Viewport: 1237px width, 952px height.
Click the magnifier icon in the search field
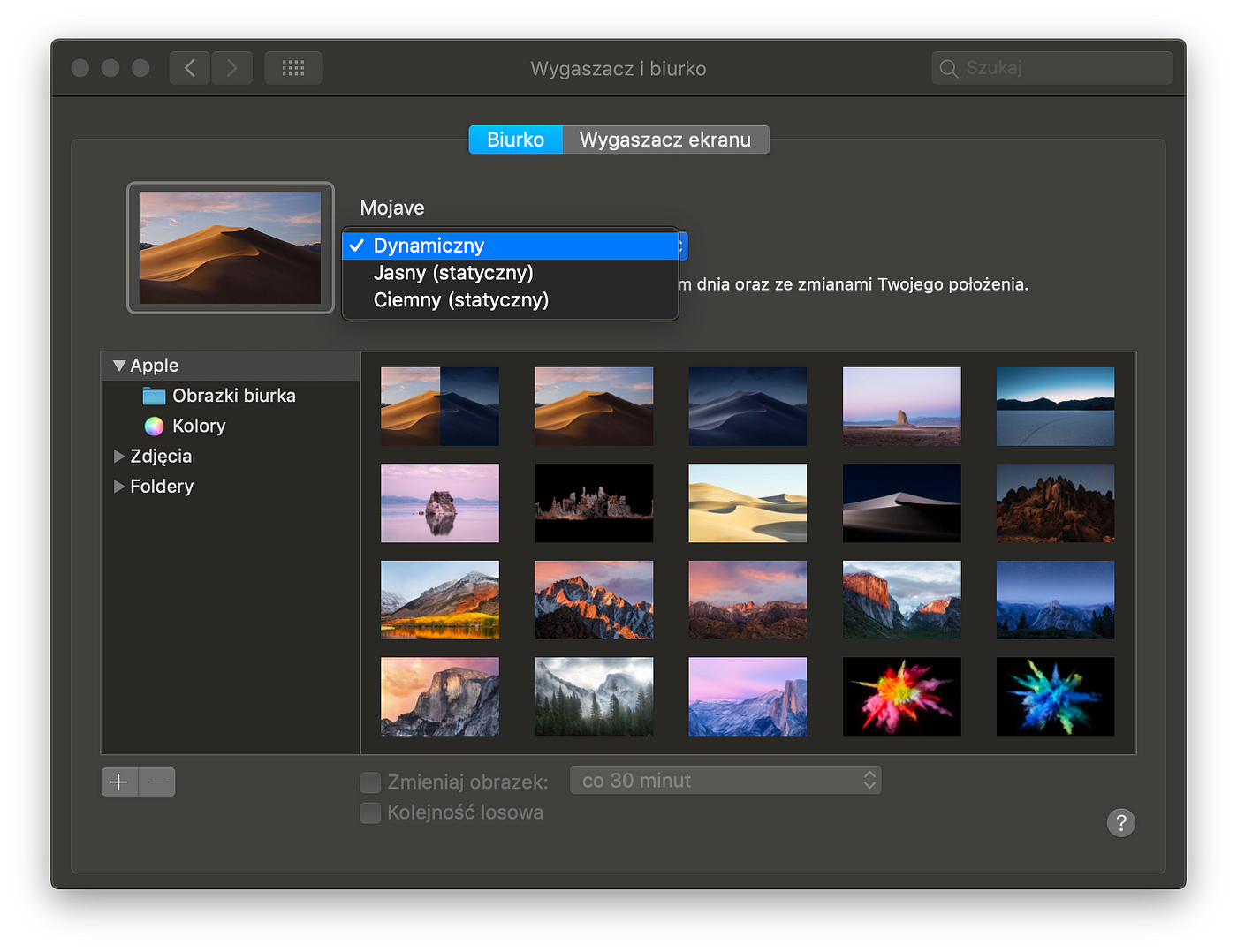(x=948, y=68)
